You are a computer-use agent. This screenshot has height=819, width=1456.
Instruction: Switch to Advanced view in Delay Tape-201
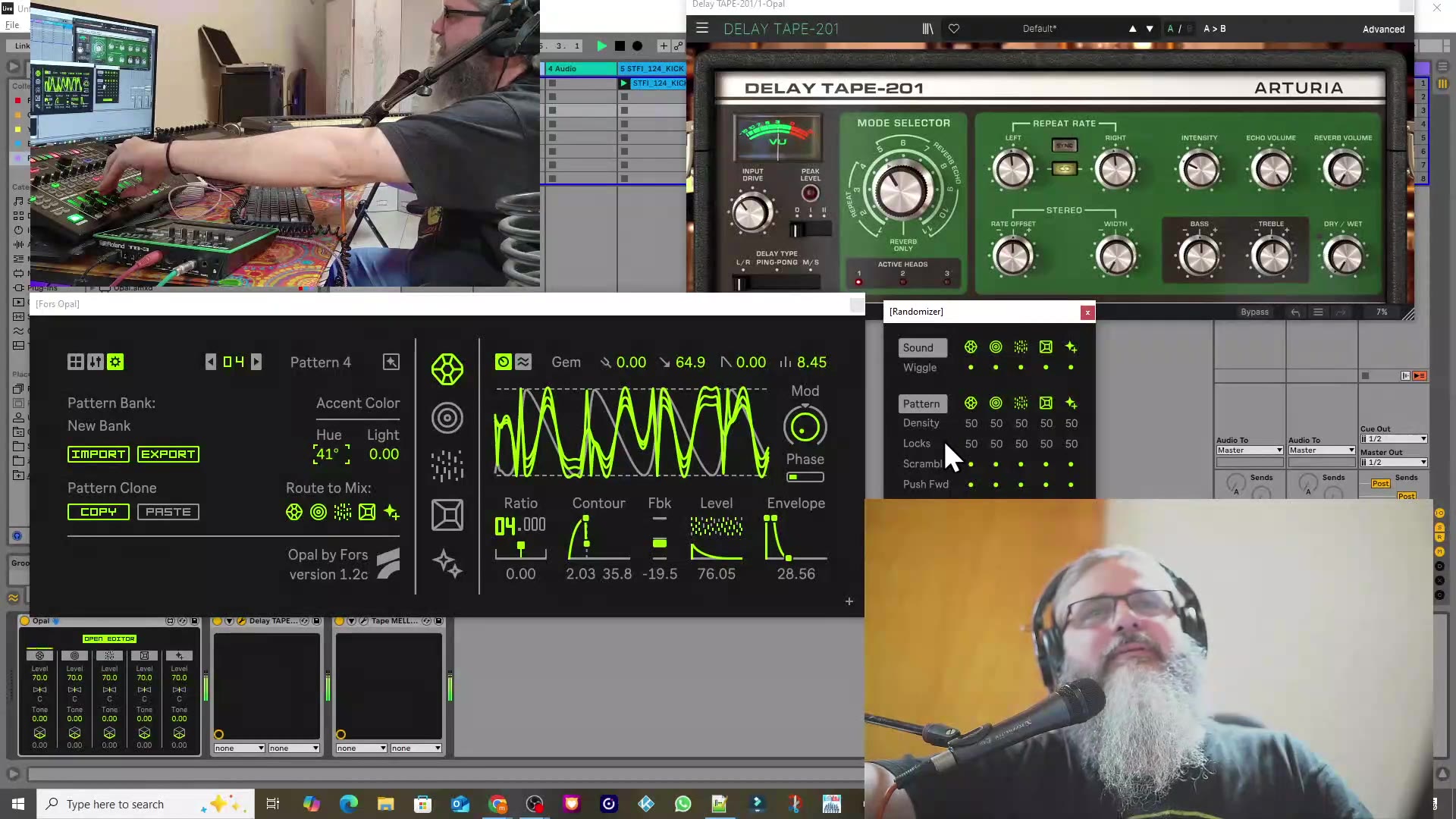tap(1383, 30)
